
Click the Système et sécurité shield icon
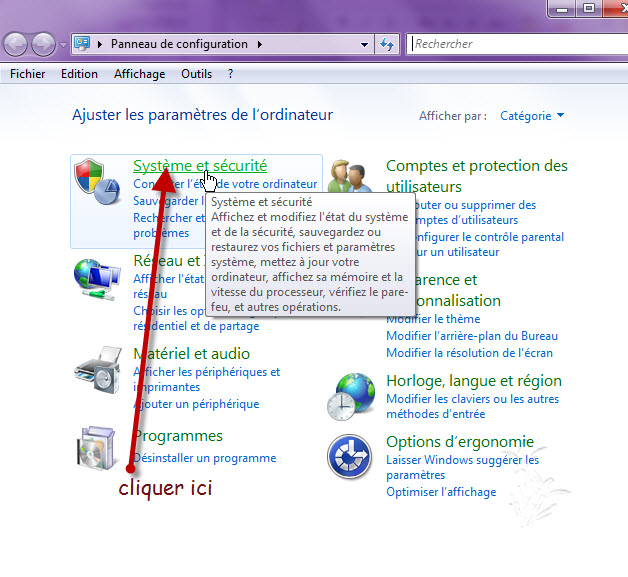coord(97,181)
